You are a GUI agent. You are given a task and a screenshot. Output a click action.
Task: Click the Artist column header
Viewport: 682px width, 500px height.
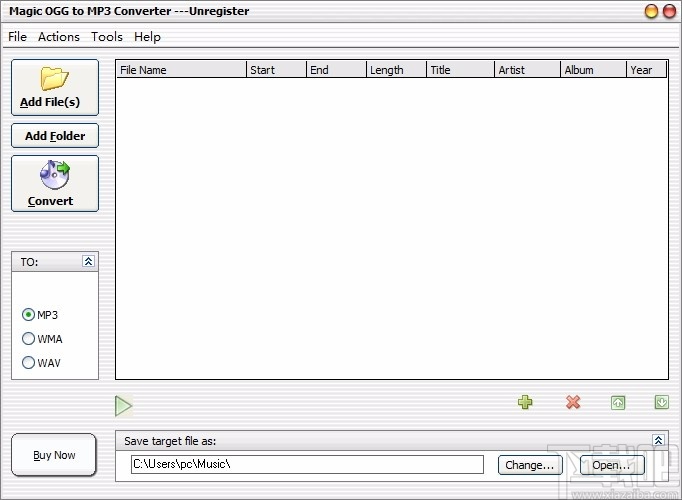click(x=528, y=70)
